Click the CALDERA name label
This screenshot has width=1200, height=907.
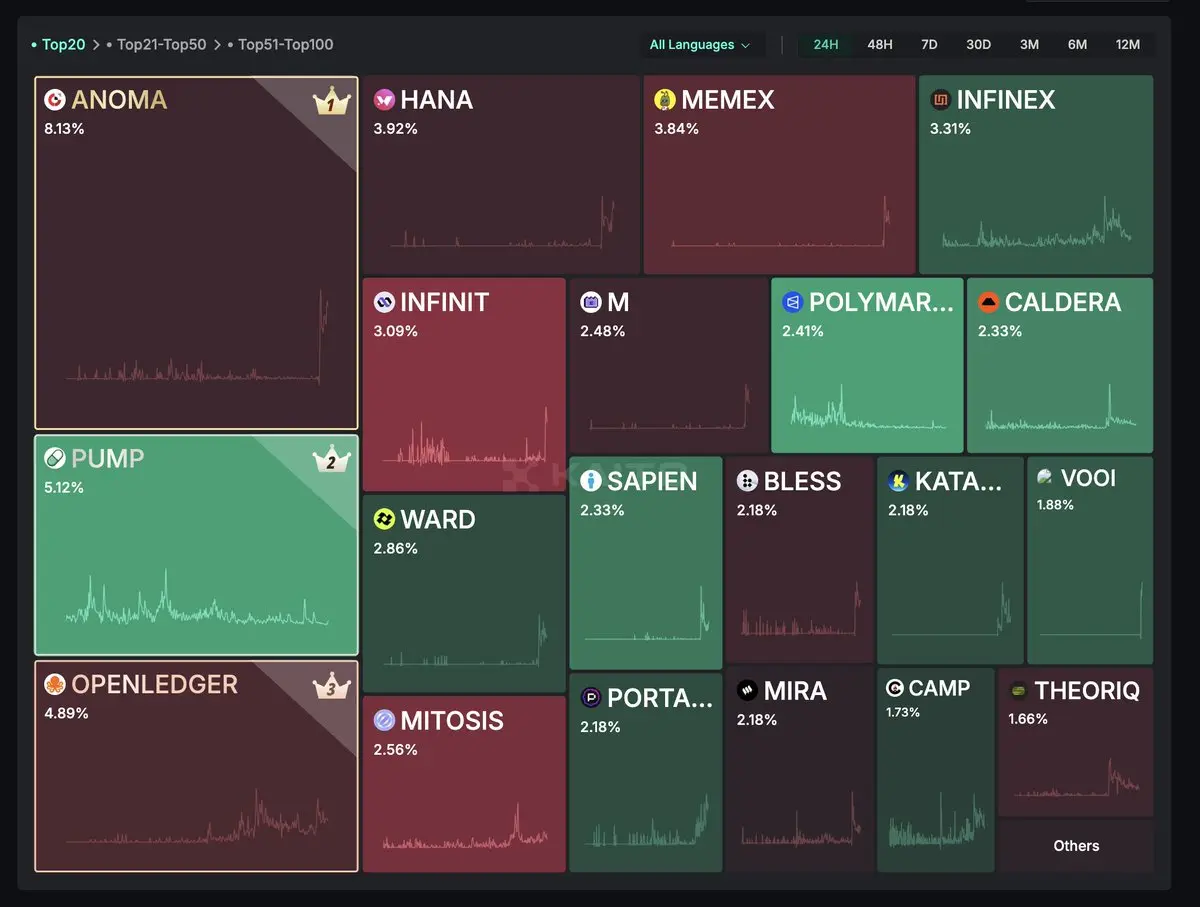coord(1063,302)
